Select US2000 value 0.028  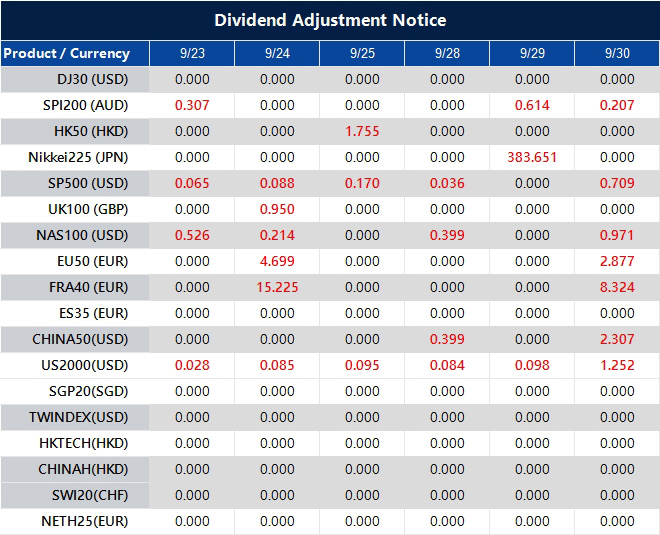pyautogui.click(x=192, y=365)
